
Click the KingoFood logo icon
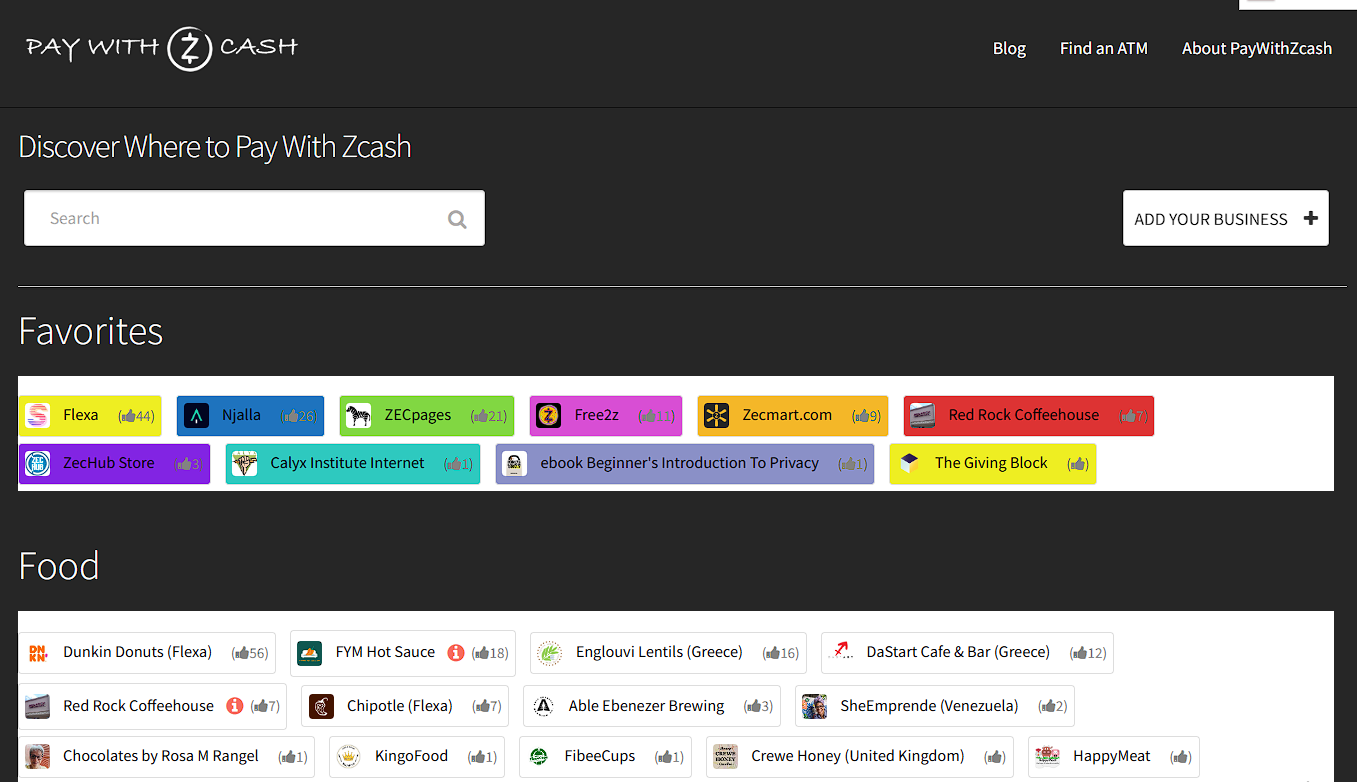click(348, 756)
